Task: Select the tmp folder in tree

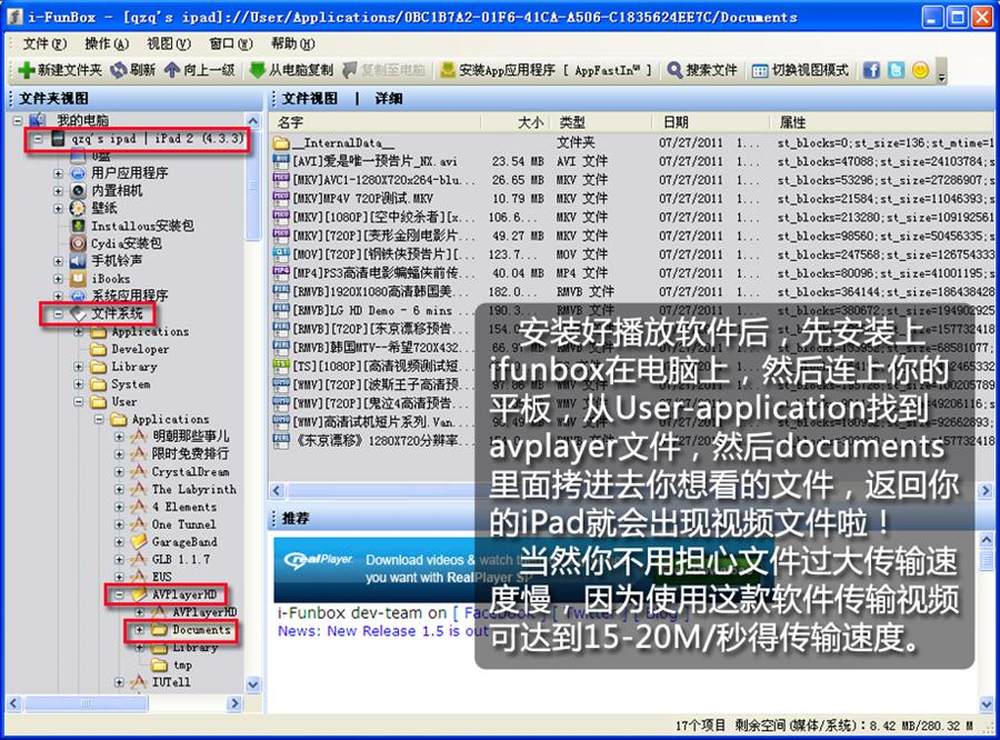Action: click(182, 665)
